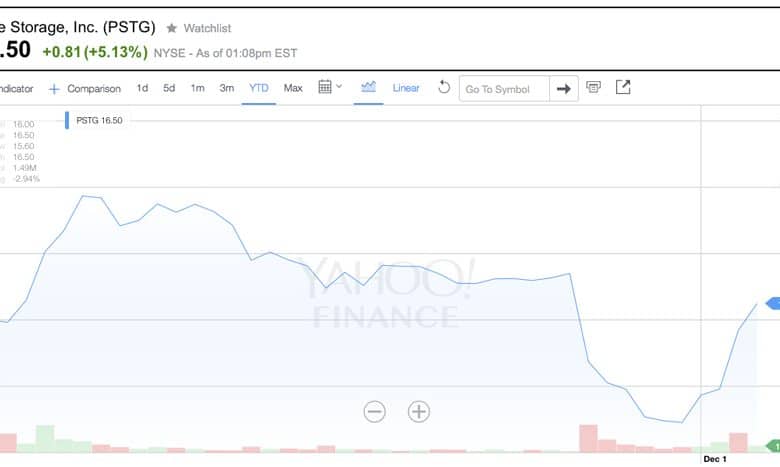Expand the date range dropdown chevron
This screenshot has height=467, width=780.
pyautogui.click(x=339, y=87)
